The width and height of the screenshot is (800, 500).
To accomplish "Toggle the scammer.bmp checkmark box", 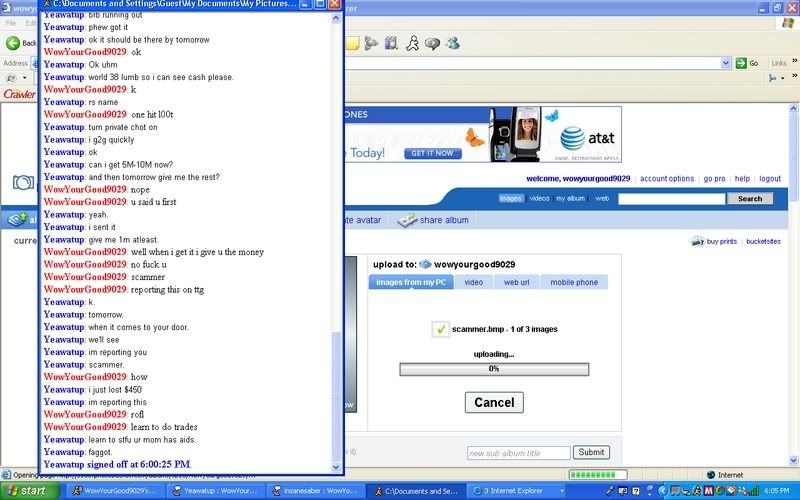I will (440, 329).
